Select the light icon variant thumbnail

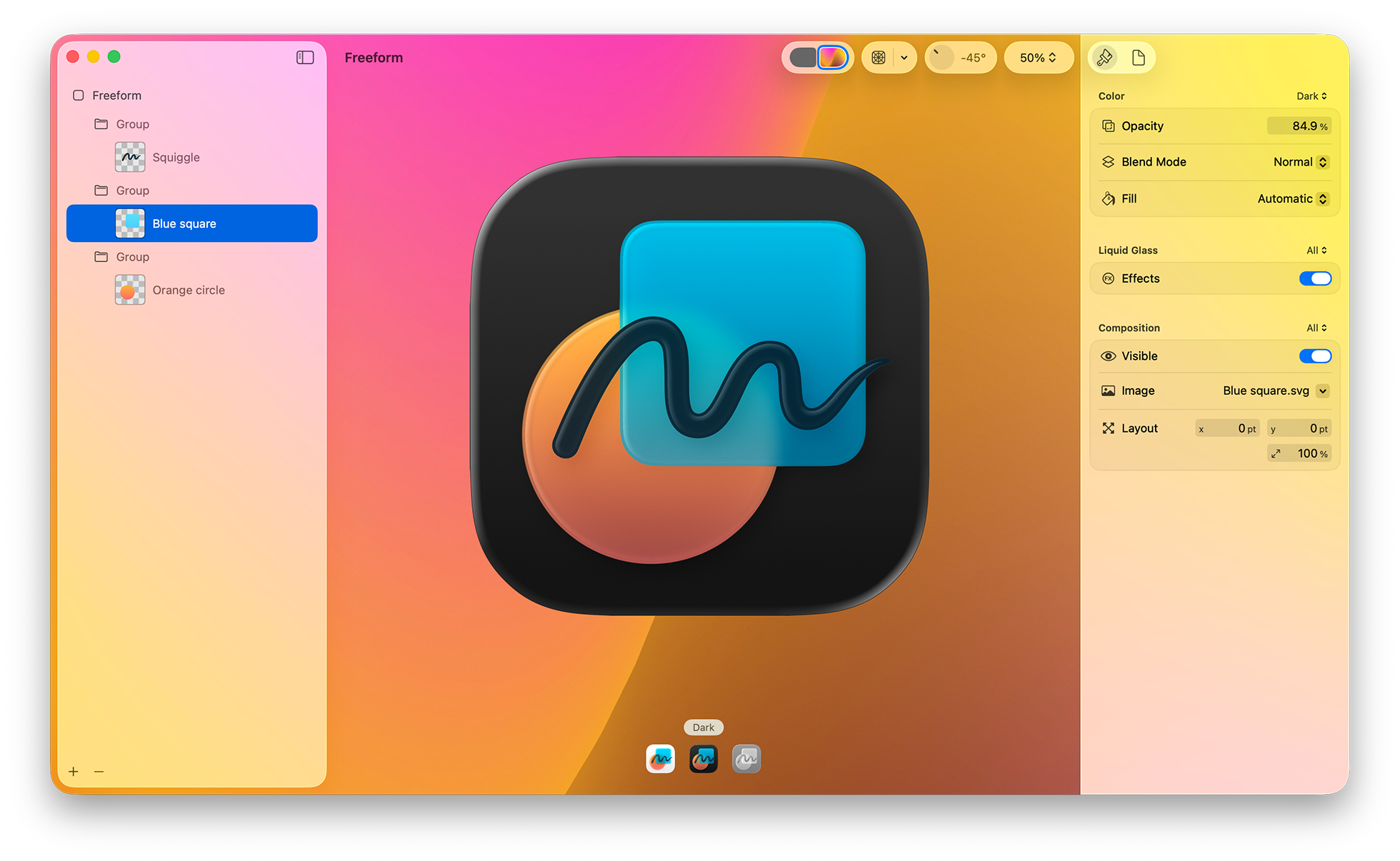(660, 758)
